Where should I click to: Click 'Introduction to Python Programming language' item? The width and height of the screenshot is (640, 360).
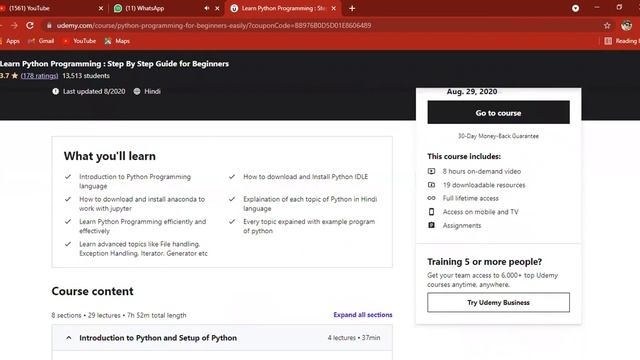pyautogui.click(x=135, y=181)
